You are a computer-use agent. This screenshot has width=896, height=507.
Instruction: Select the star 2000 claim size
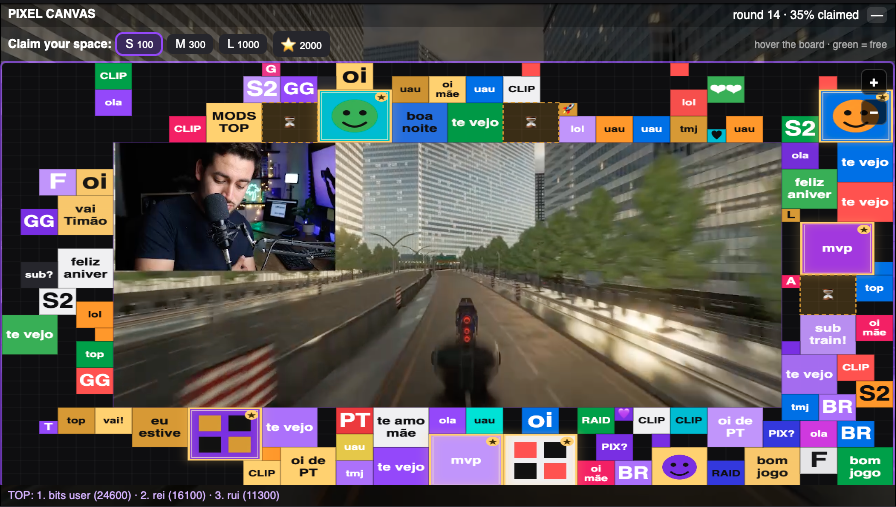click(x=302, y=45)
